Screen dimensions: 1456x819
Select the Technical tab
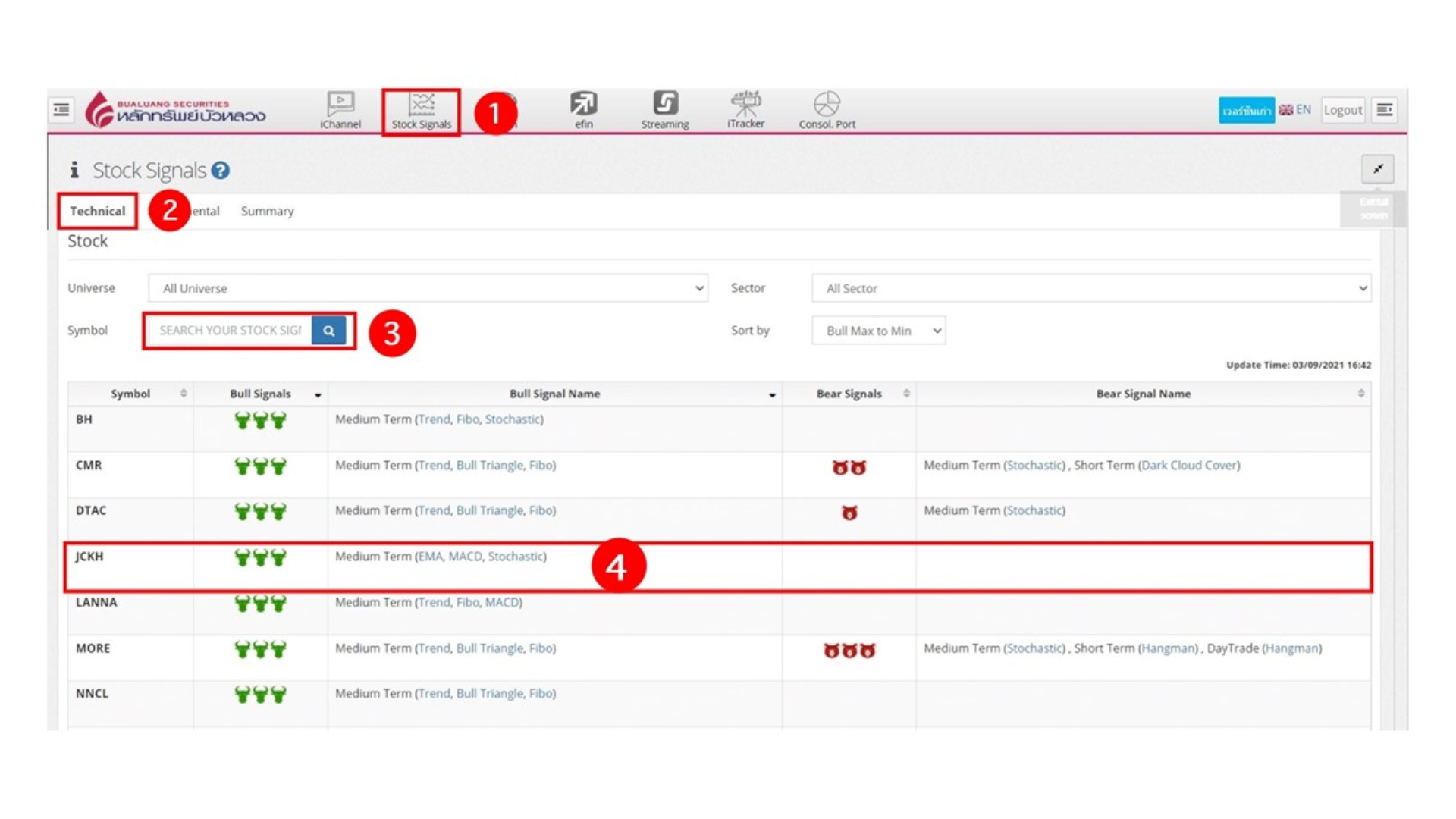tap(98, 211)
